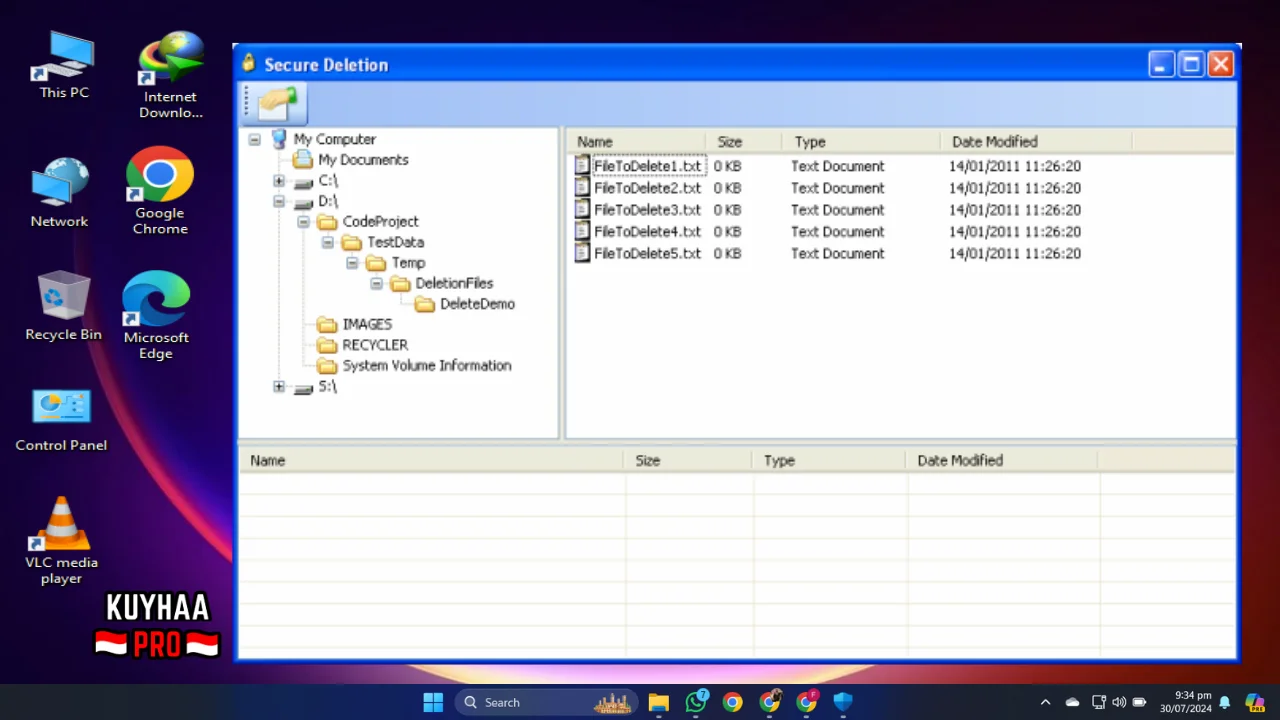
Task: Sort upper file list by Type column
Action: point(862,142)
